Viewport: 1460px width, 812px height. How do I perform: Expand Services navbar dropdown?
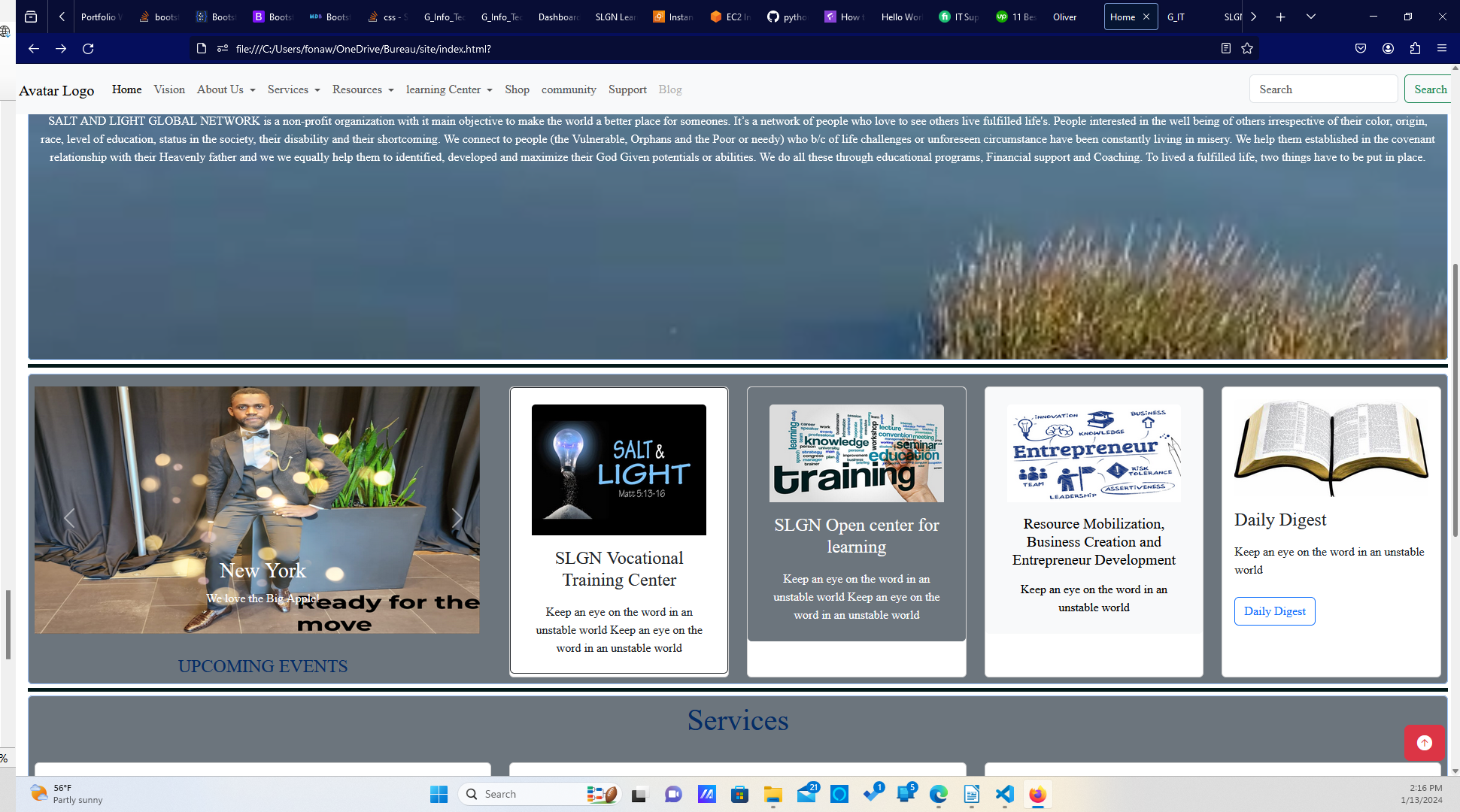(x=294, y=89)
